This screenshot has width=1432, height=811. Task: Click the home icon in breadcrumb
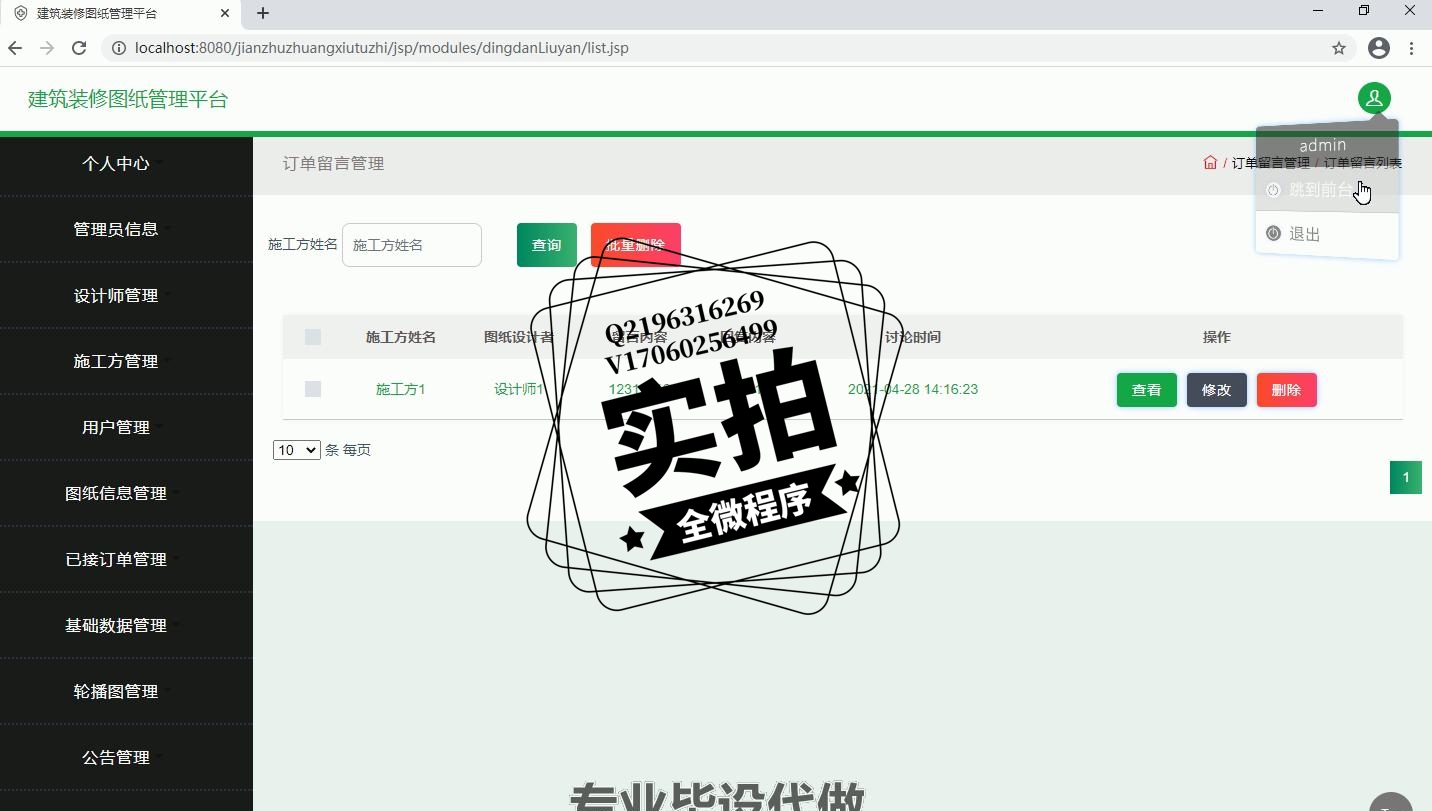(x=1210, y=163)
